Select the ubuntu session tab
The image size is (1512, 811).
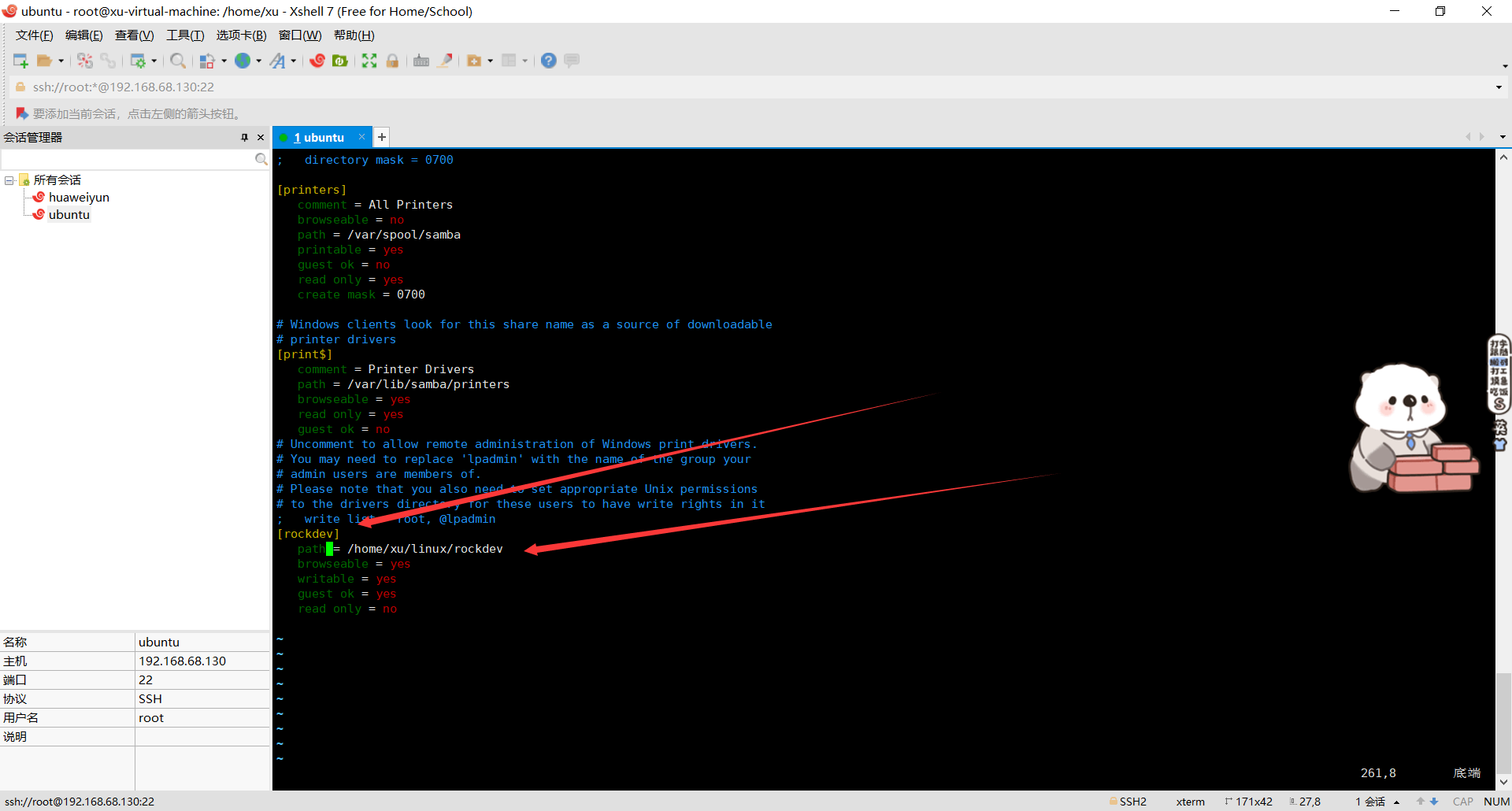pos(320,138)
